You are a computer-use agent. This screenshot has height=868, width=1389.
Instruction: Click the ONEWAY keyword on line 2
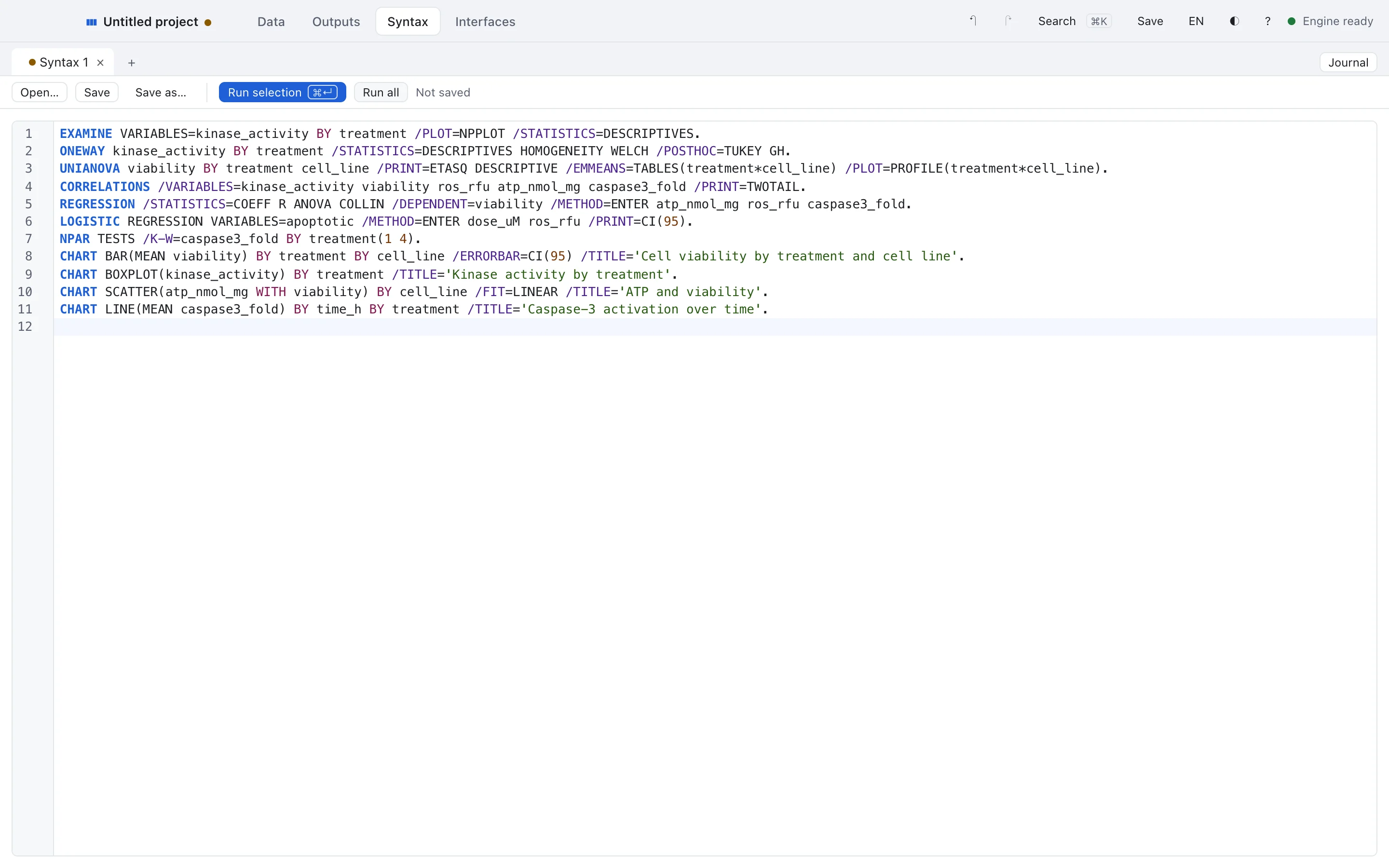click(82, 151)
